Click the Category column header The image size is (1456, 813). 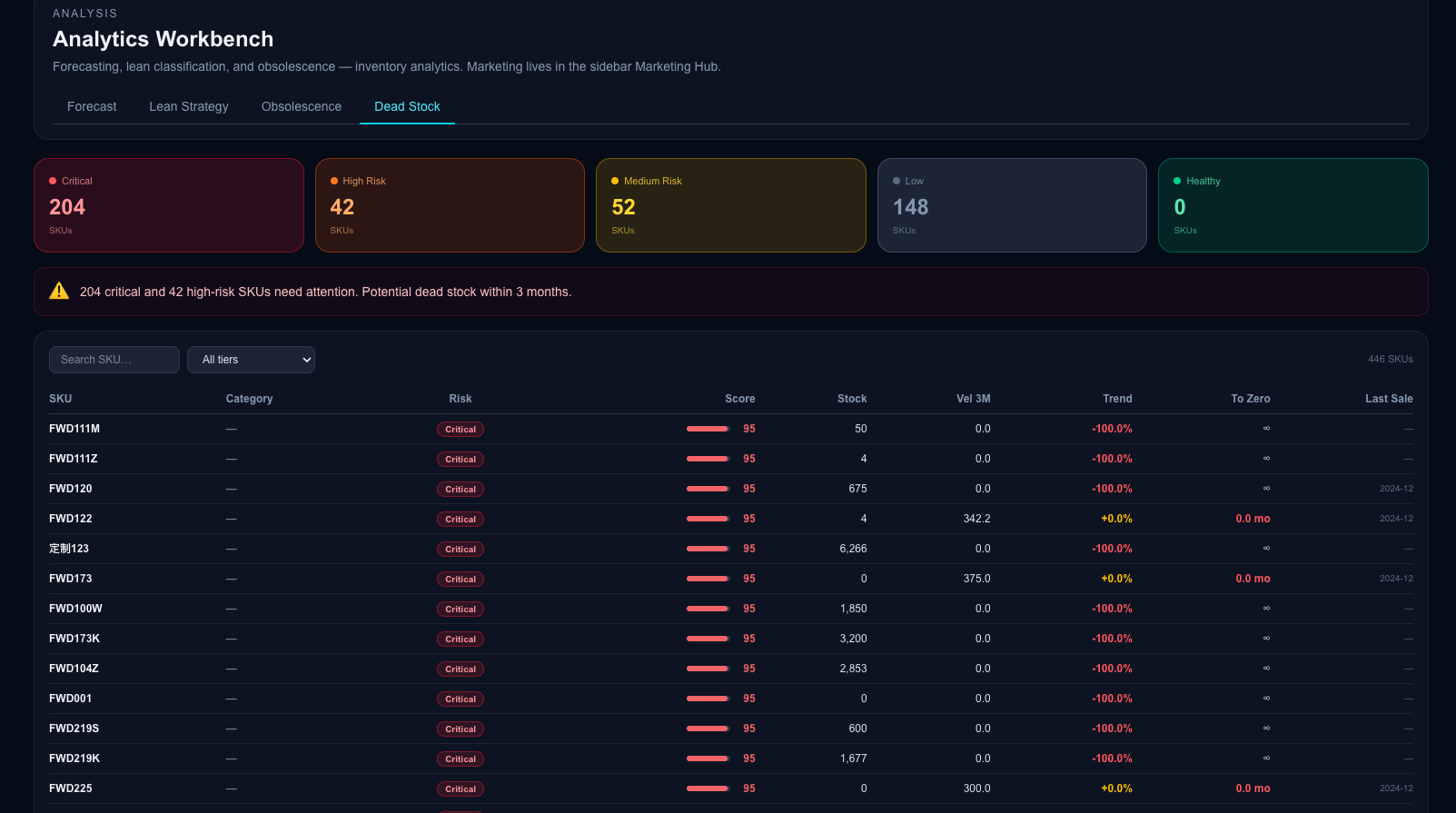pos(249,399)
